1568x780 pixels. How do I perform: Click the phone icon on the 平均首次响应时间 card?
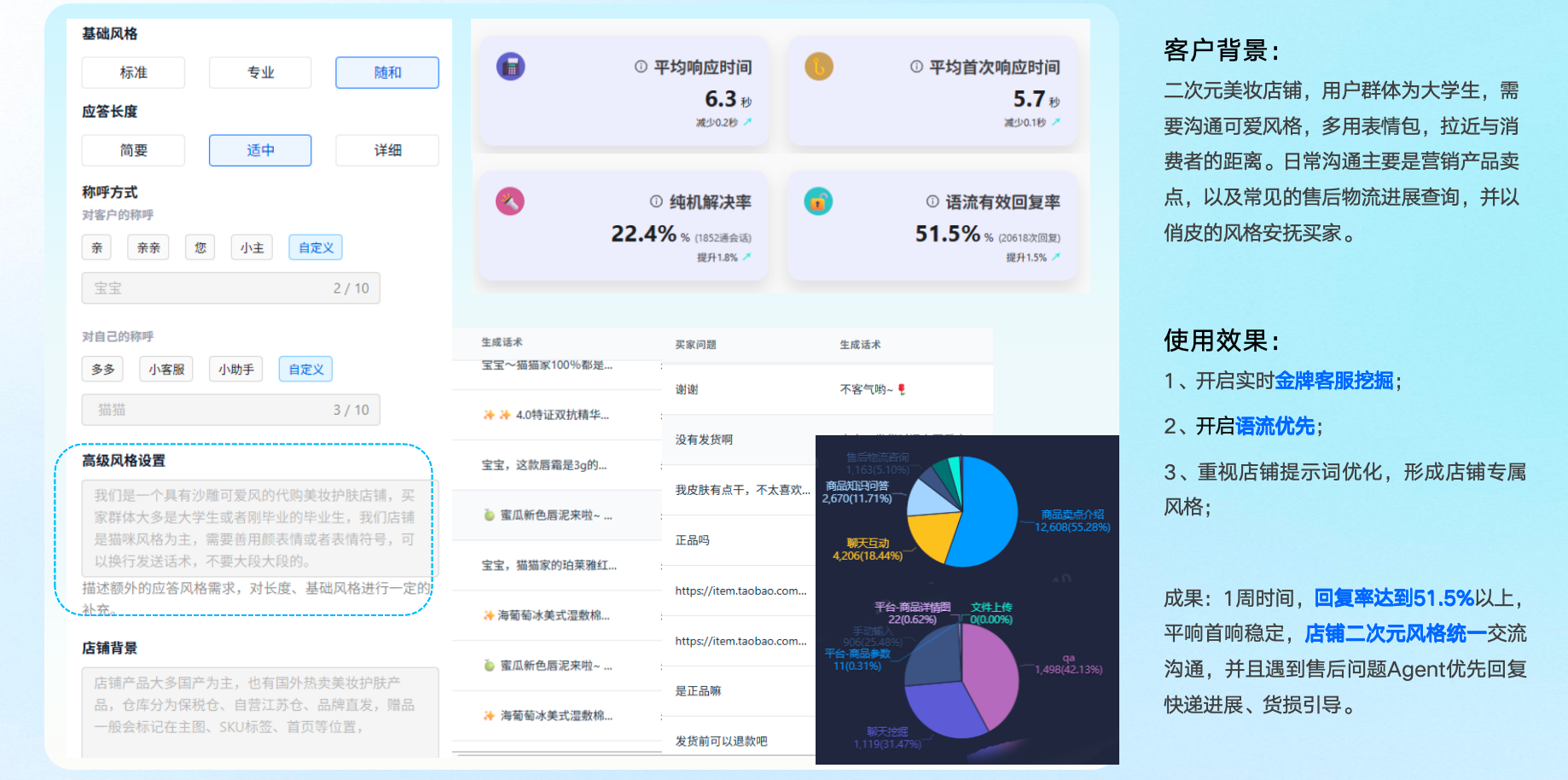tap(818, 66)
